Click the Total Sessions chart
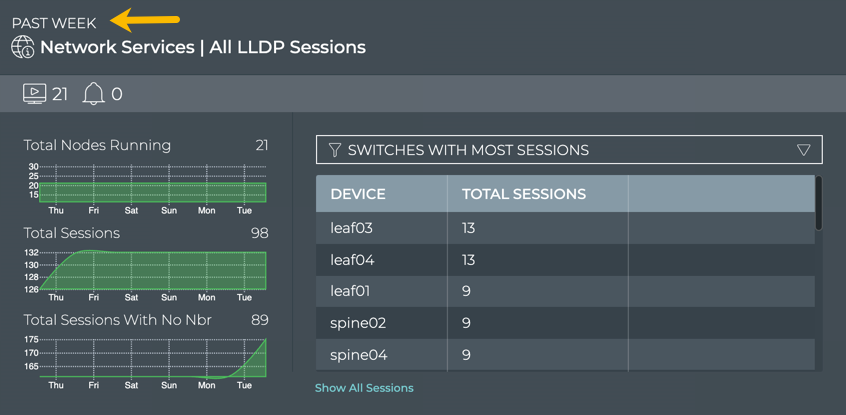 click(x=153, y=270)
